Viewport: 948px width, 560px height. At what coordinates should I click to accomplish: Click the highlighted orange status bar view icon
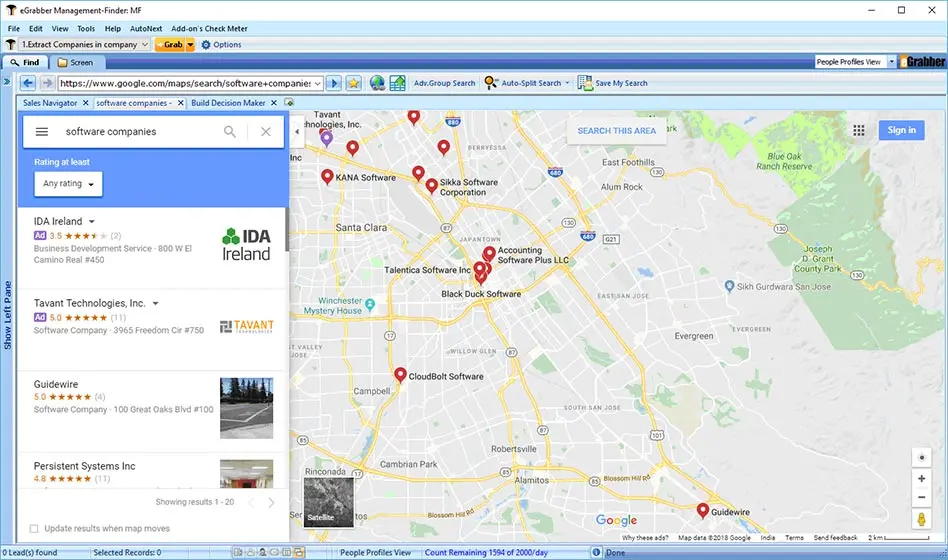[299, 552]
